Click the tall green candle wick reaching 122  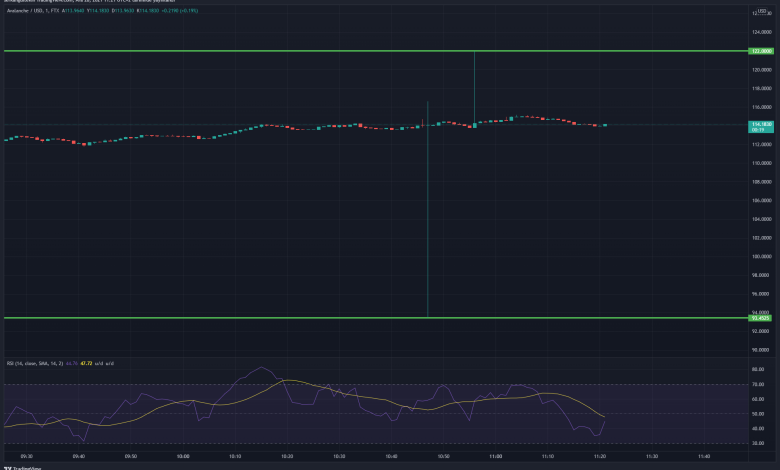[474, 85]
